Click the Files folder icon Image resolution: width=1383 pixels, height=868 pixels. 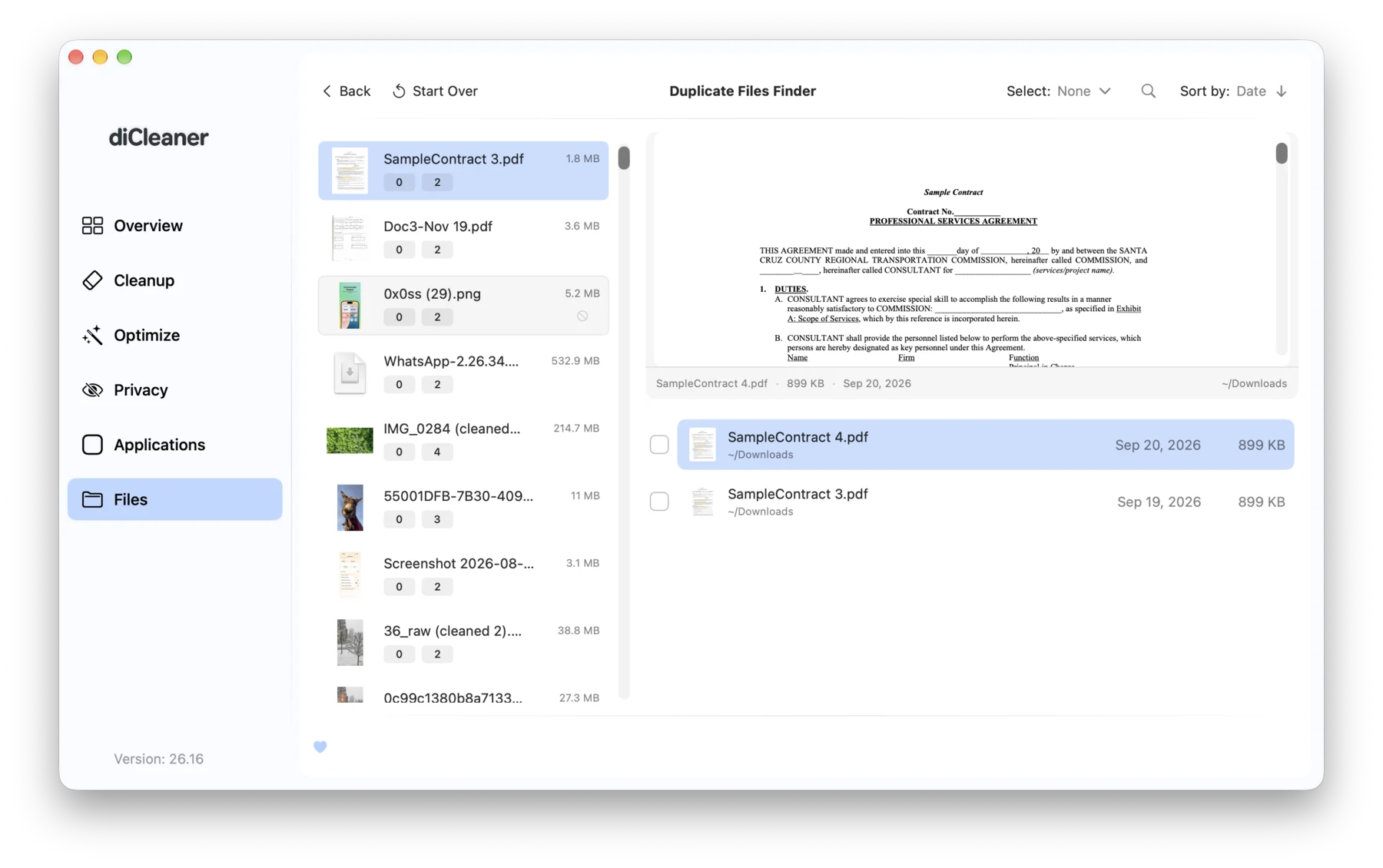[92, 499]
